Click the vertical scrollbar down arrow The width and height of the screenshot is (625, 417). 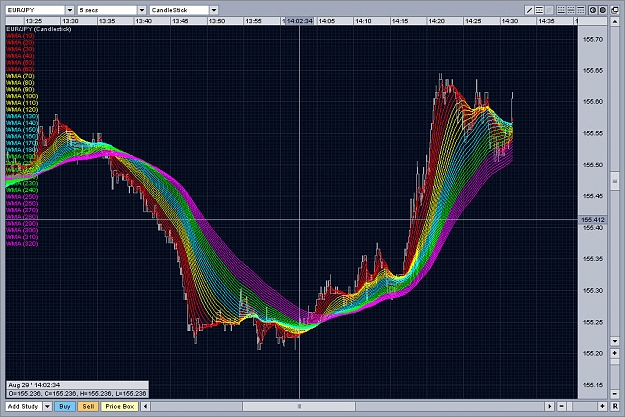point(615,341)
